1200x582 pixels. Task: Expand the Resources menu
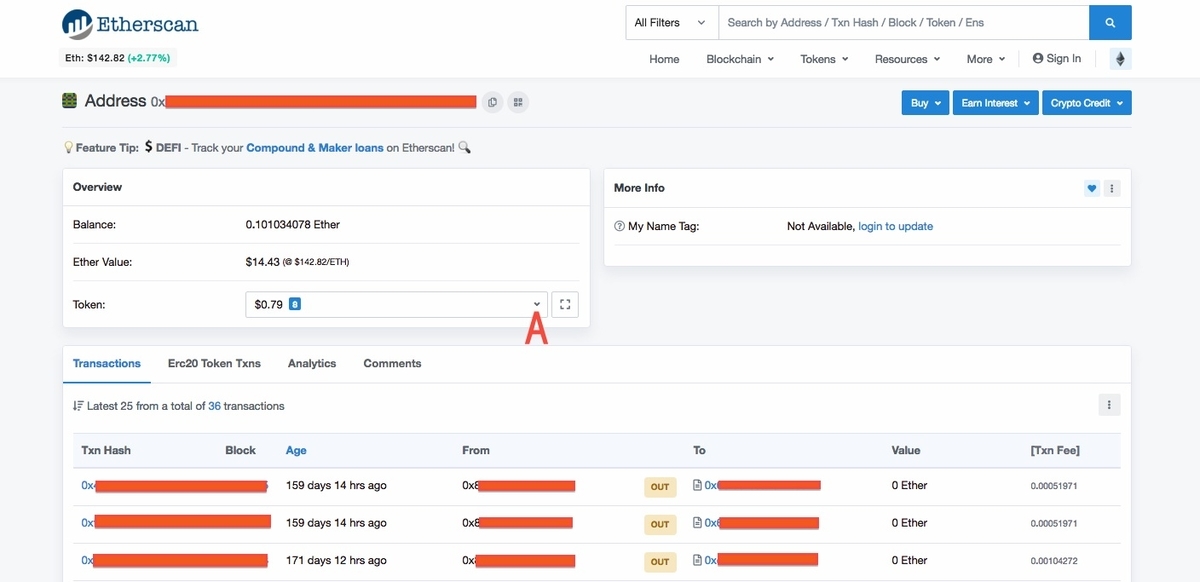[907, 59]
